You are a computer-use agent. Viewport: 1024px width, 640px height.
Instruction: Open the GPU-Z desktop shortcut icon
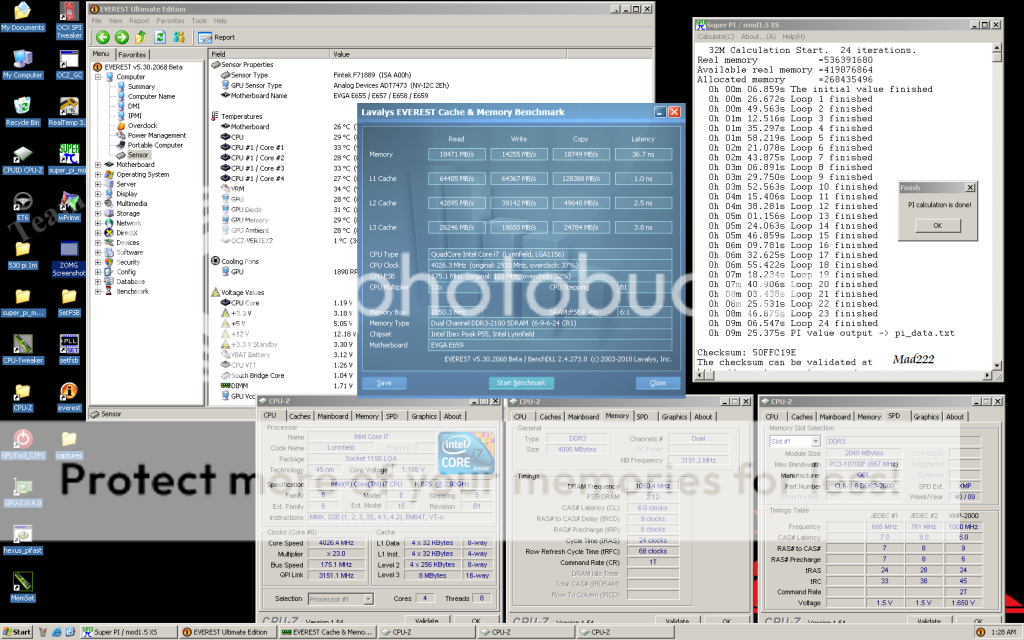pyautogui.click(x=22, y=488)
